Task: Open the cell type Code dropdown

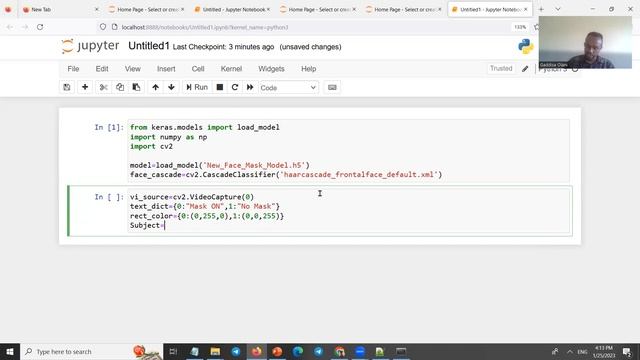Action: 288,88
